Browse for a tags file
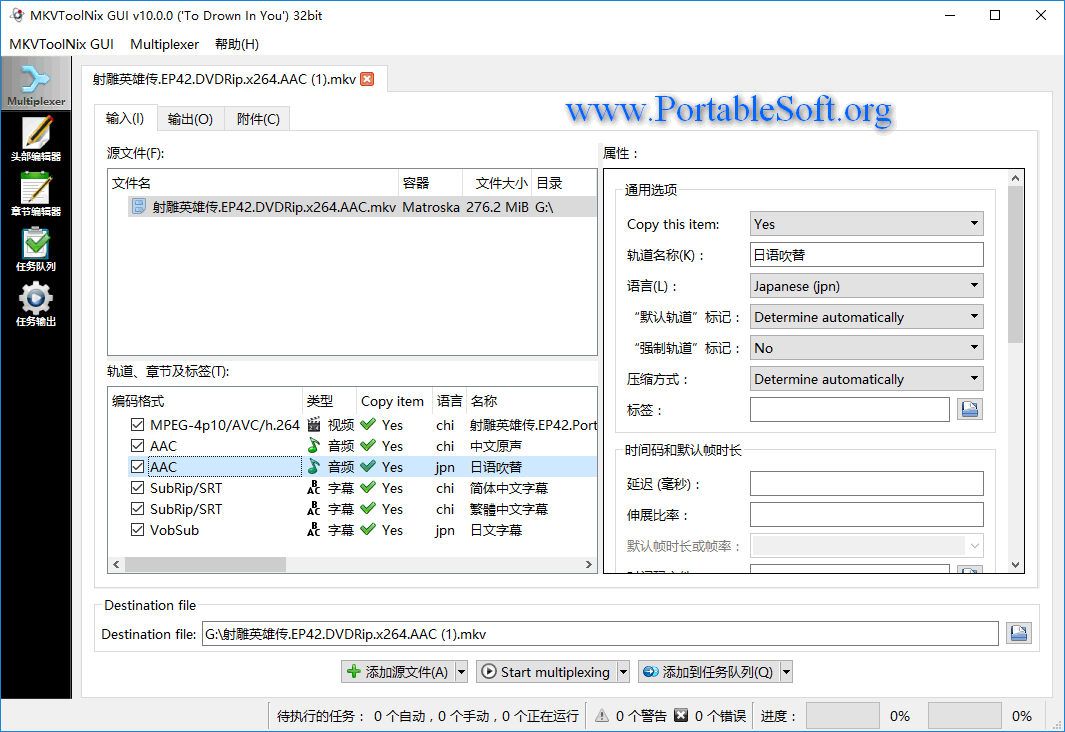1065x732 pixels. [x=969, y=409]
